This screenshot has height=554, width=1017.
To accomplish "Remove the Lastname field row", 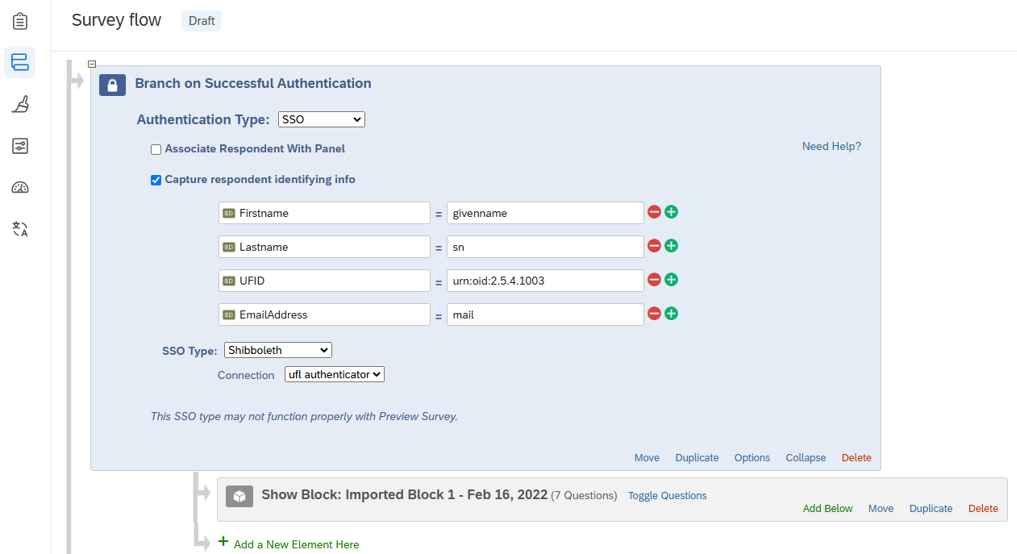I will pyautogui.click(x=654, y=246).
